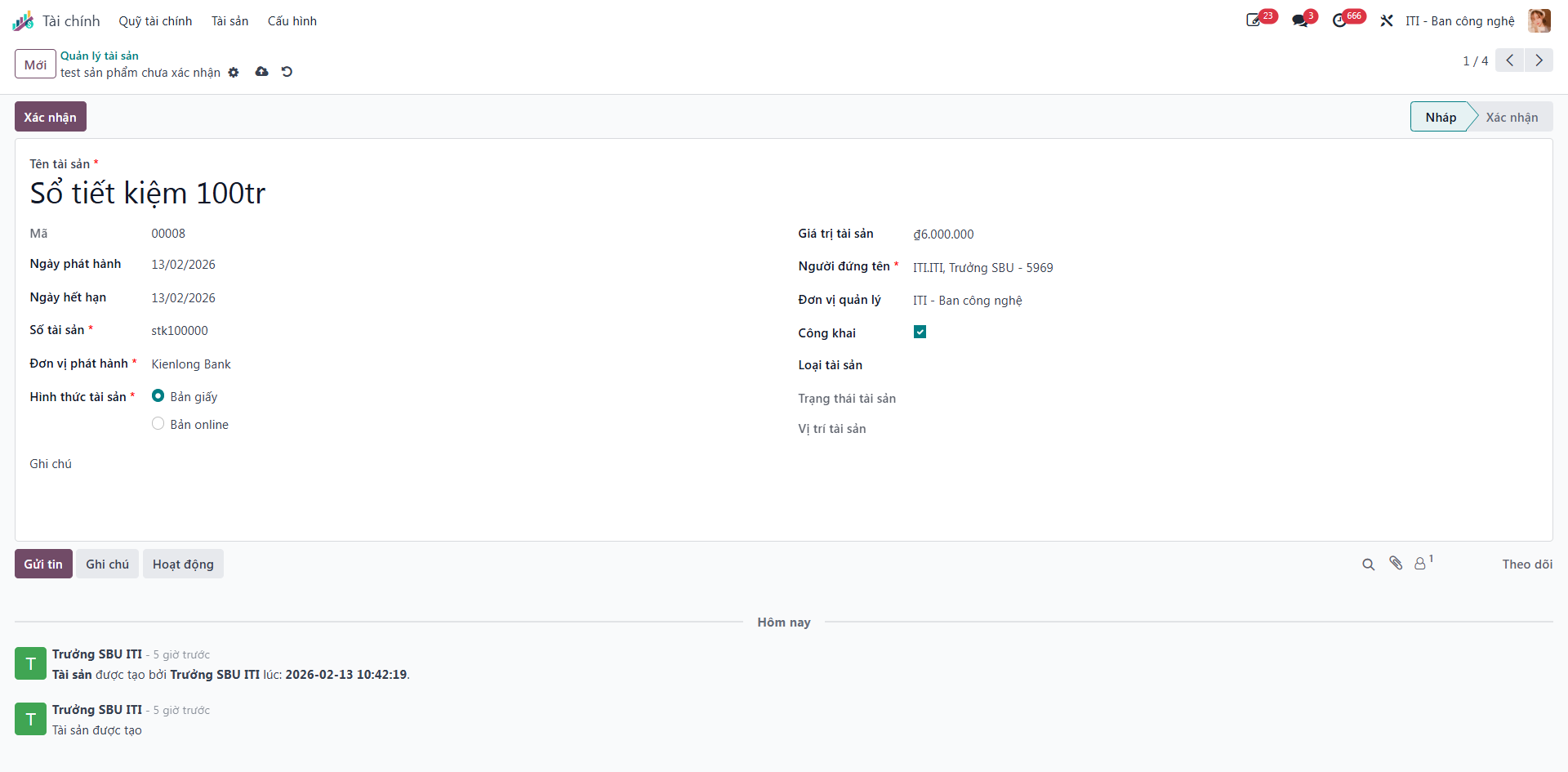This screenshot has height=772, width=1568.
Task: Open the Đơn vị quản lý dropdown field
Action: [x=1225, y=301]
